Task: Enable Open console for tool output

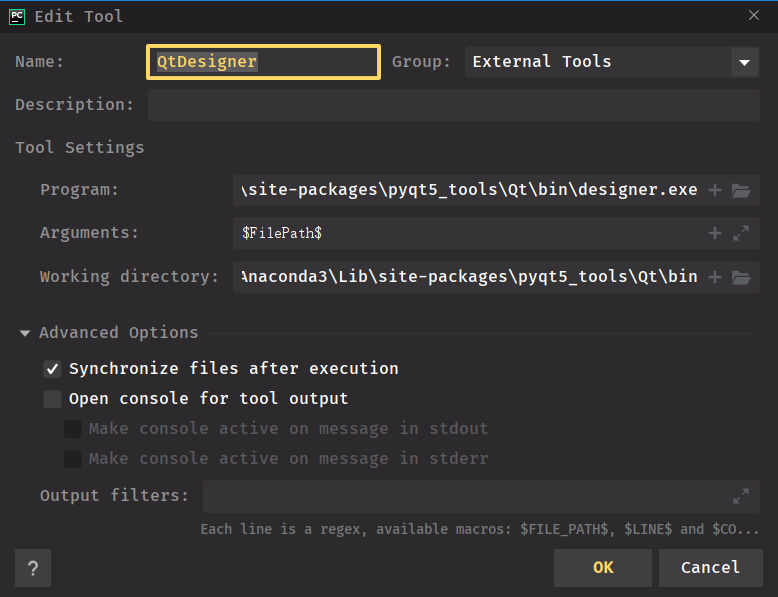Action: coord(53,398)
